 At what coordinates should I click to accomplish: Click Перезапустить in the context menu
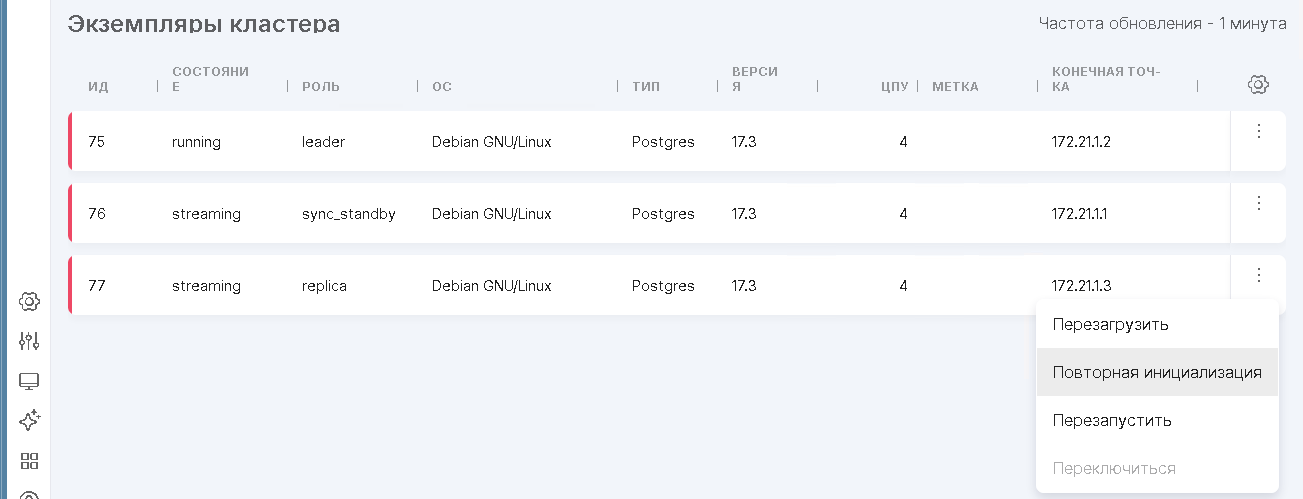pyautogui.click(x=1112, y=420)
